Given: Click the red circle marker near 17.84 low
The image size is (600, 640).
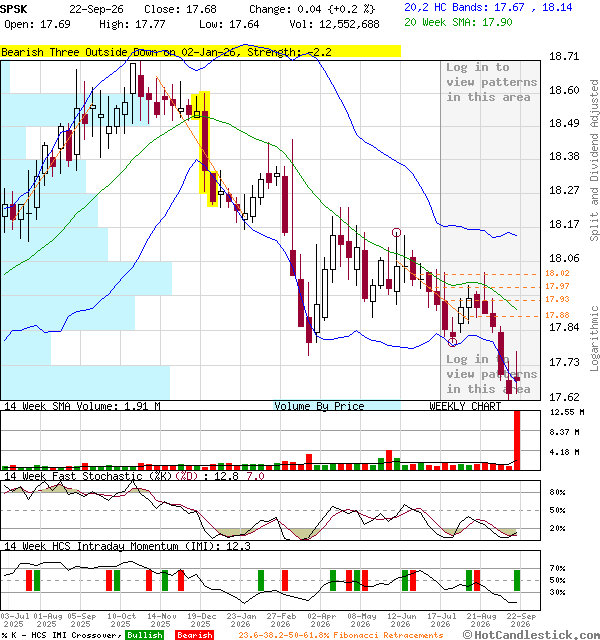Looking at the screenshot, I should pos(452,342).
